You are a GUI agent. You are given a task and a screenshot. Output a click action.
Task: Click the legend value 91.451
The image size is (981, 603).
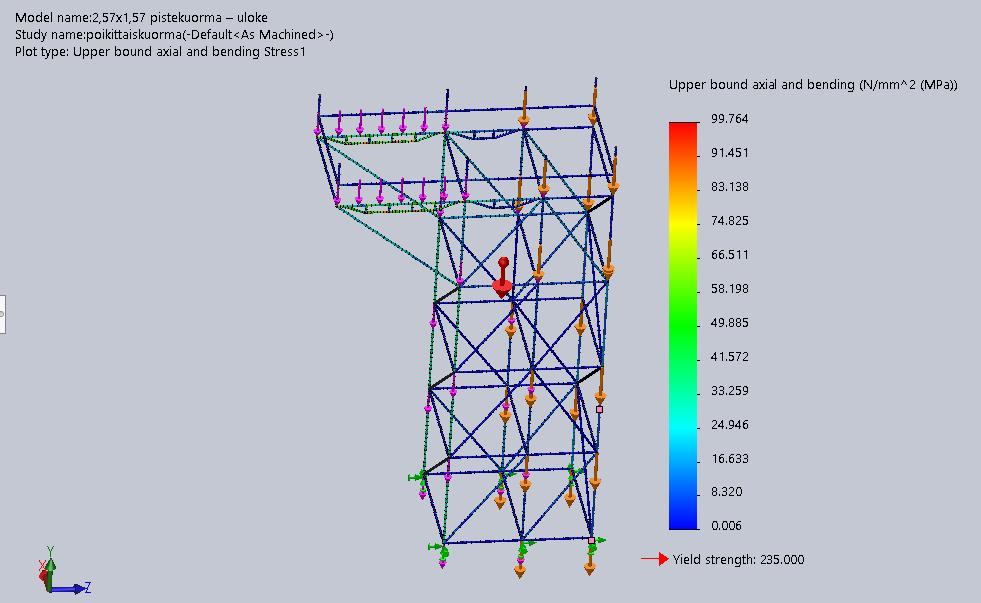click(729, 153)
